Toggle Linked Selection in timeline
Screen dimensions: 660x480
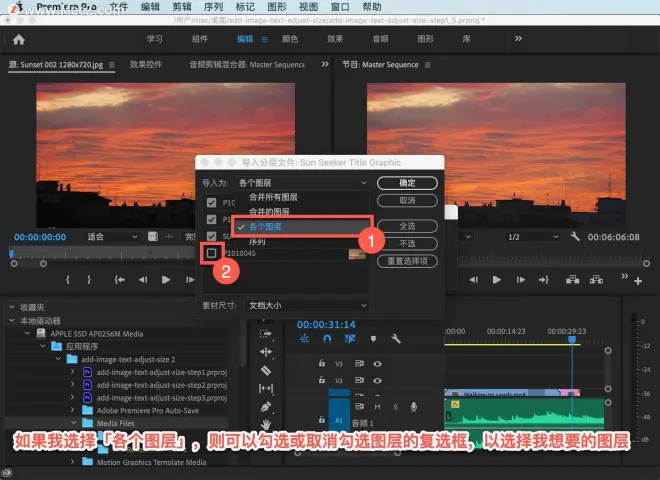[x=350, y=339]
